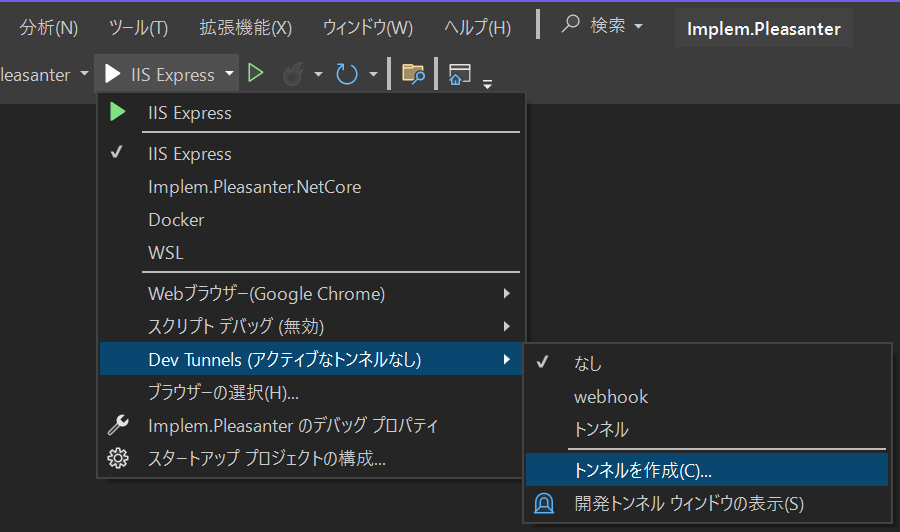Open the ヘルプ(H) menu
Viewport: 900px width, 532px height.
click(x=478, y=27)
